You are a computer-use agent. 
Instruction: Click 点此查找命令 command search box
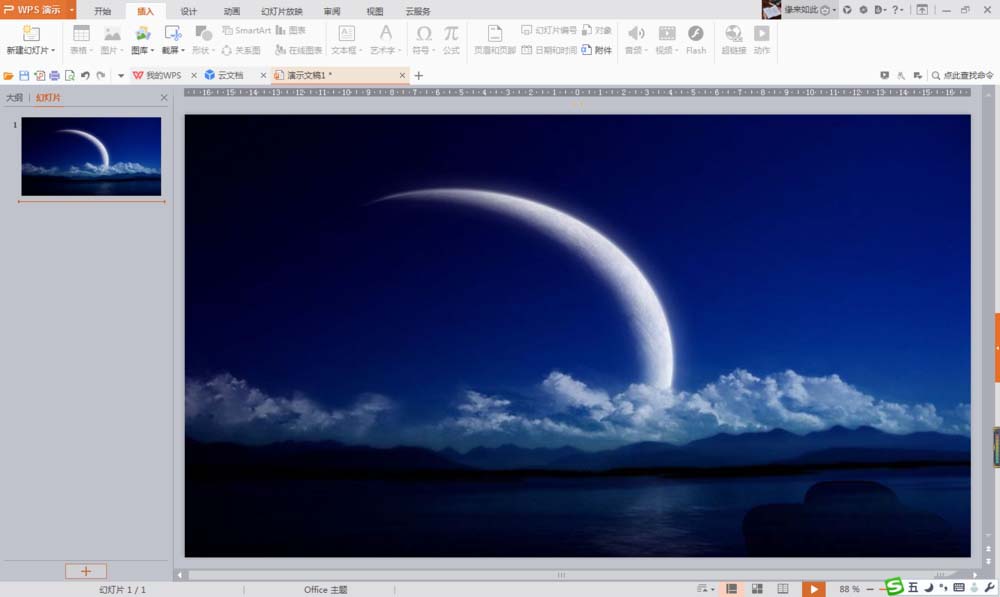pos(962,75)
